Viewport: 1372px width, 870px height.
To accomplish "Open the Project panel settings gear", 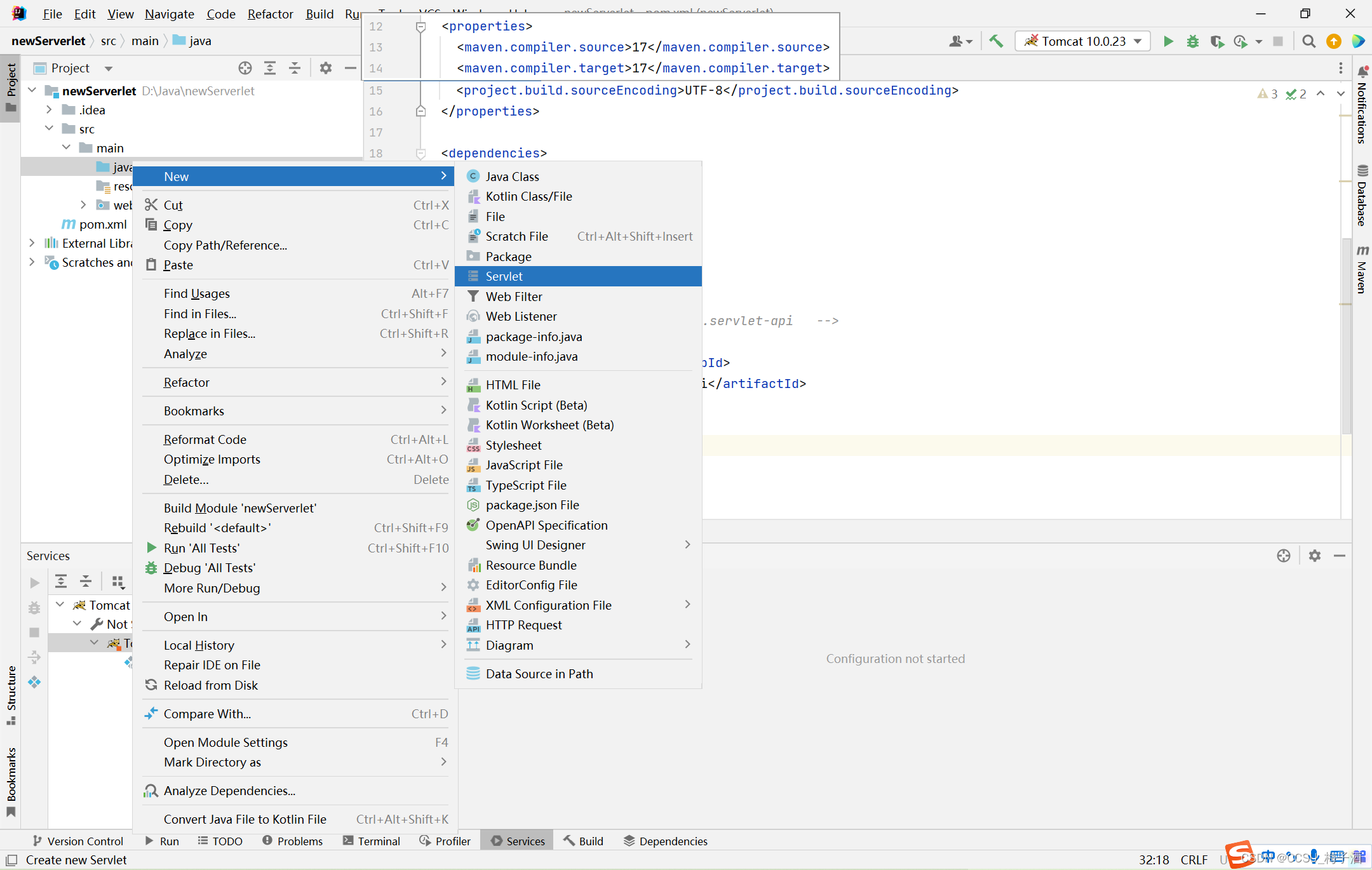I will click(x=326, y=68).
